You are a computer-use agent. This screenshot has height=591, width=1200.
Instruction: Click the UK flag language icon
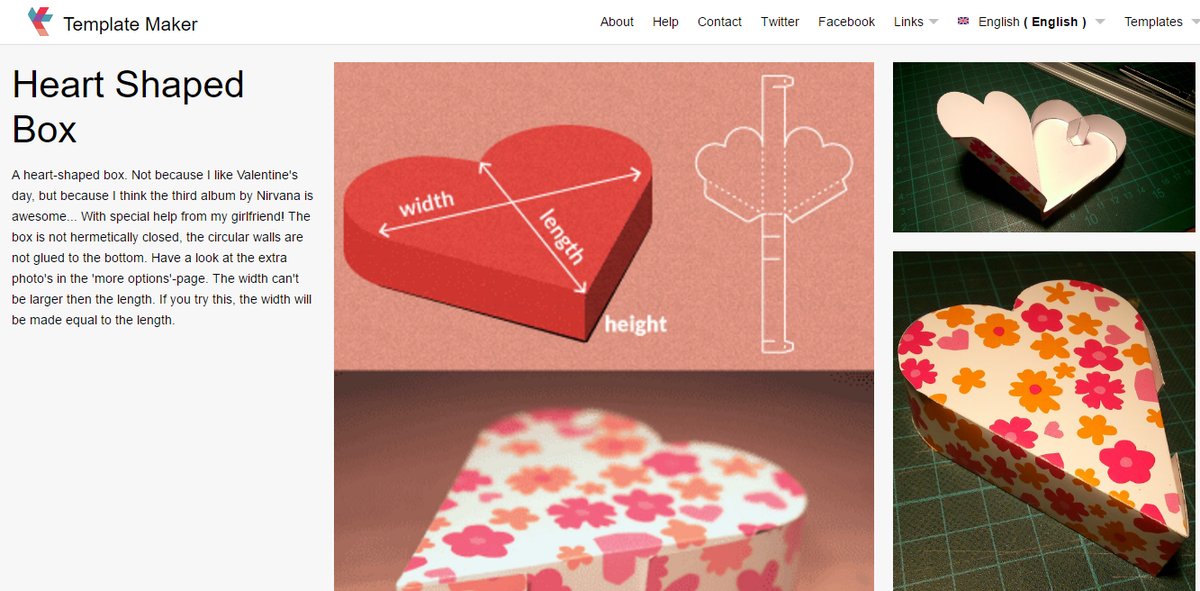click(x=963, y=21)
